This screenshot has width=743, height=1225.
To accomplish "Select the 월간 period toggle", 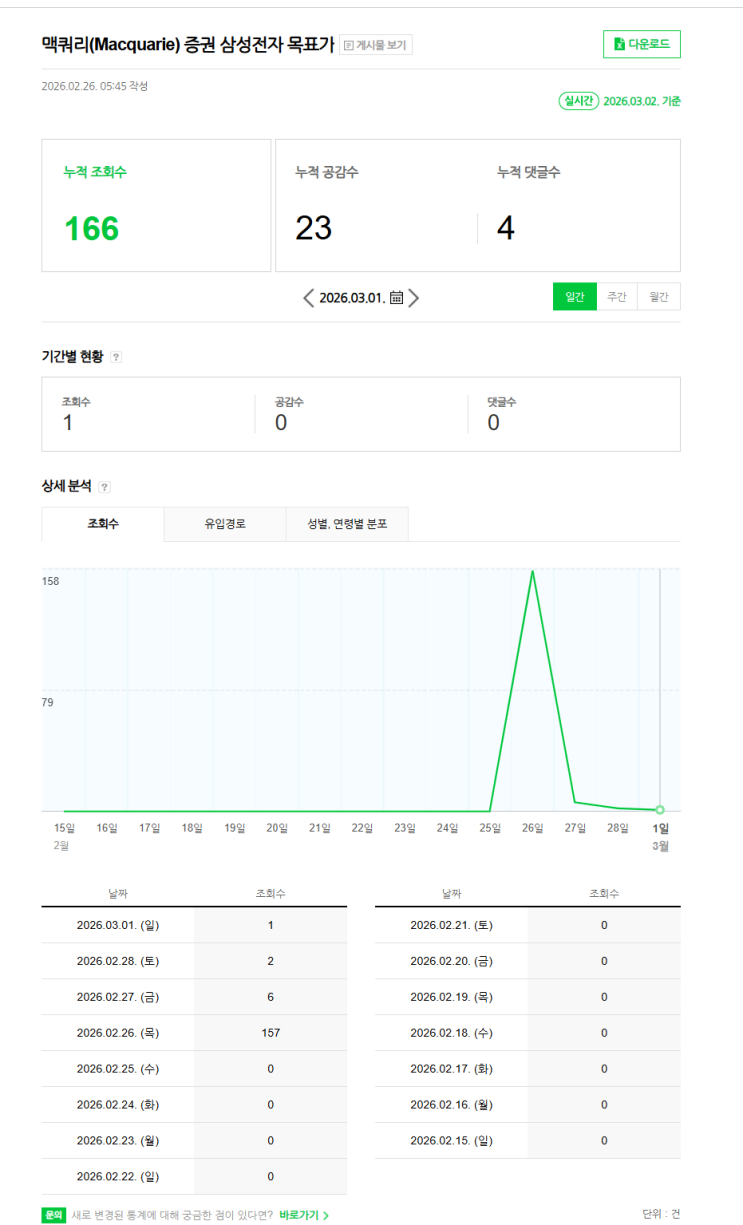I will (x=659, y=297).
